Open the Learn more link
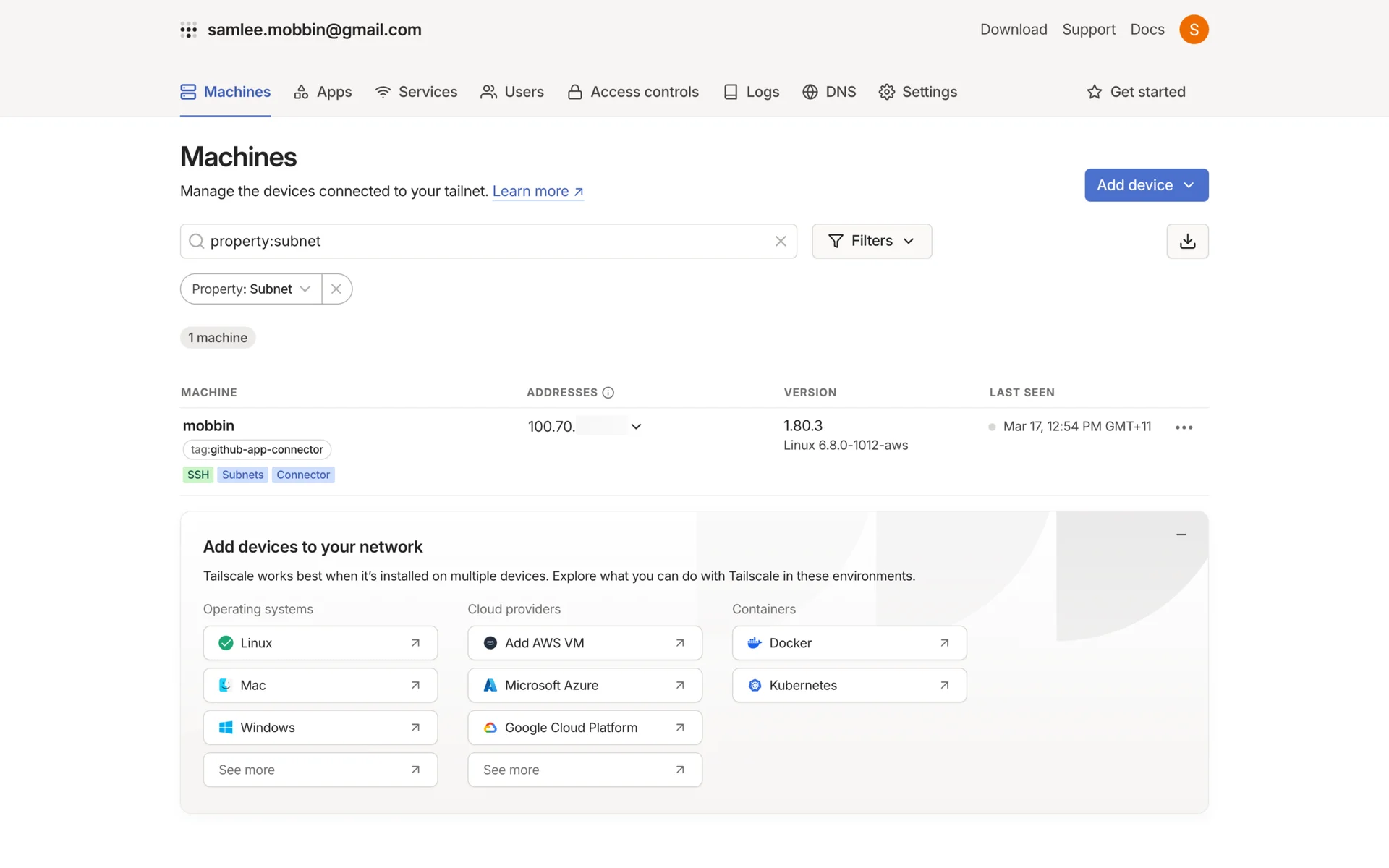The image size is (1389, 868). [x=538, y=191]
